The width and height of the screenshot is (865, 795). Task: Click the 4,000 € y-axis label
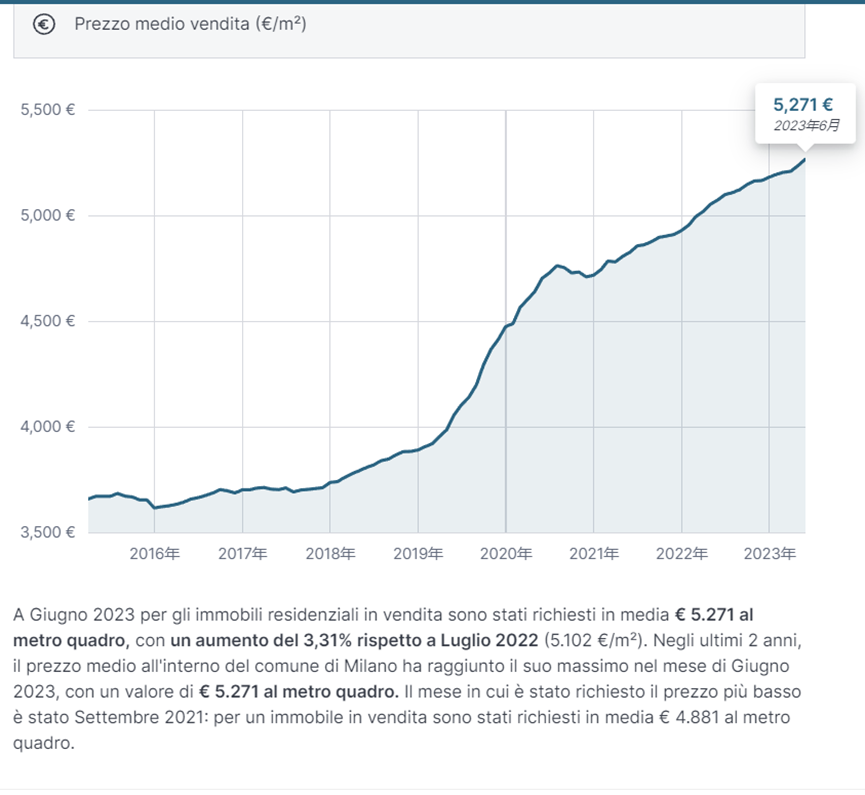click(x=48, y=427)
